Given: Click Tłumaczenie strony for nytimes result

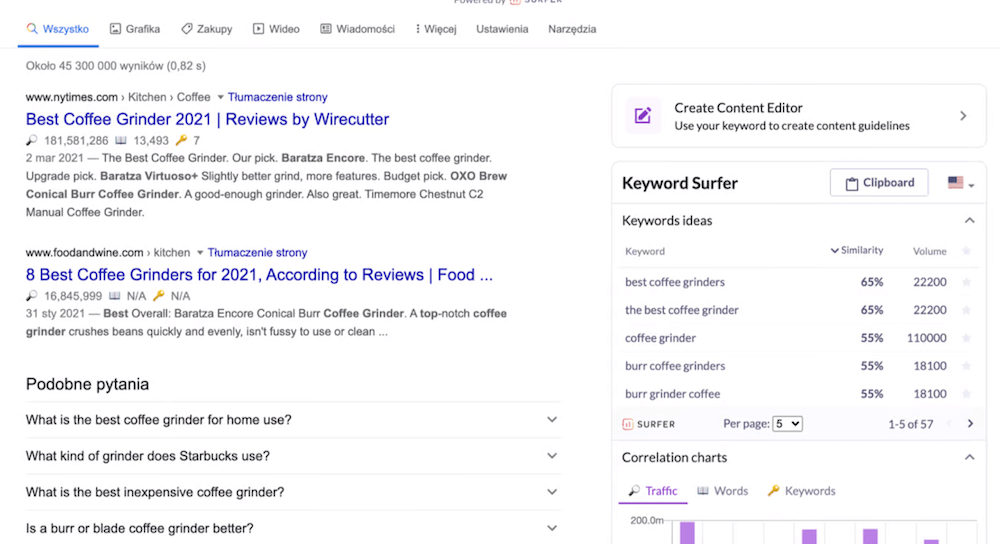Looking at the screenshot, I should [x=277, y=97].
